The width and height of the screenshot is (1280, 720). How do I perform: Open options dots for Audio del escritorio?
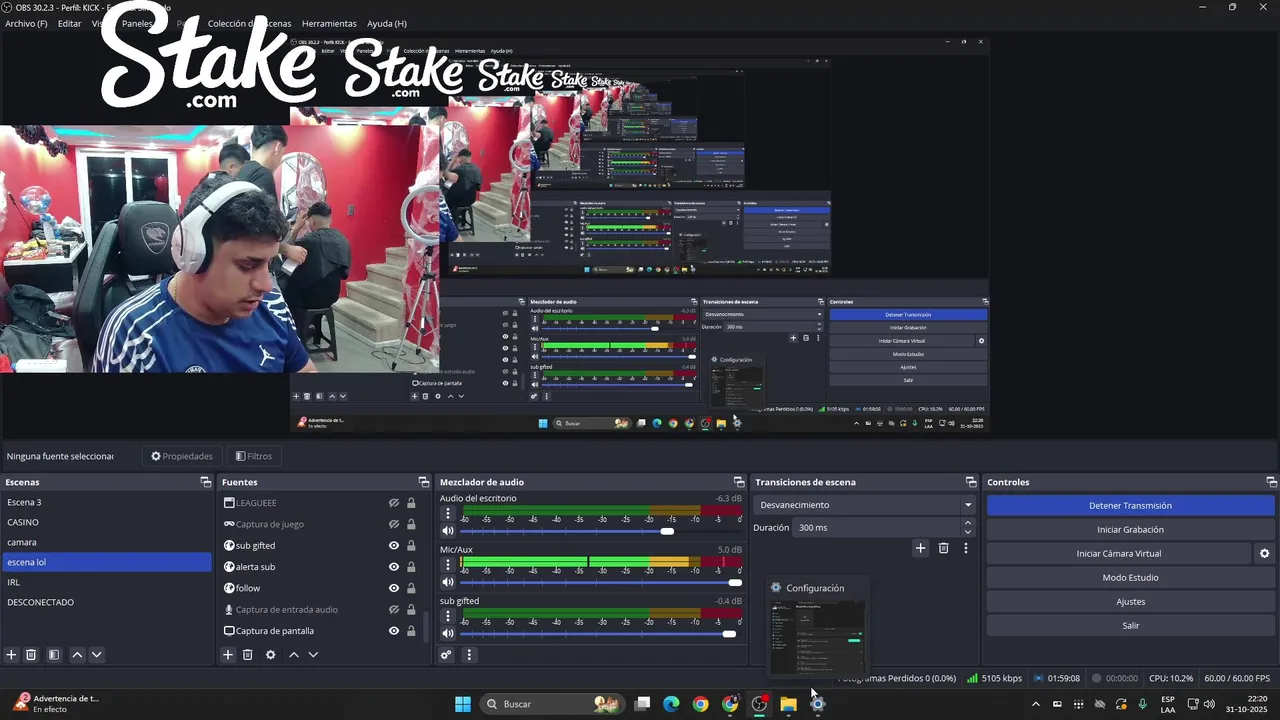coord(448,513)
